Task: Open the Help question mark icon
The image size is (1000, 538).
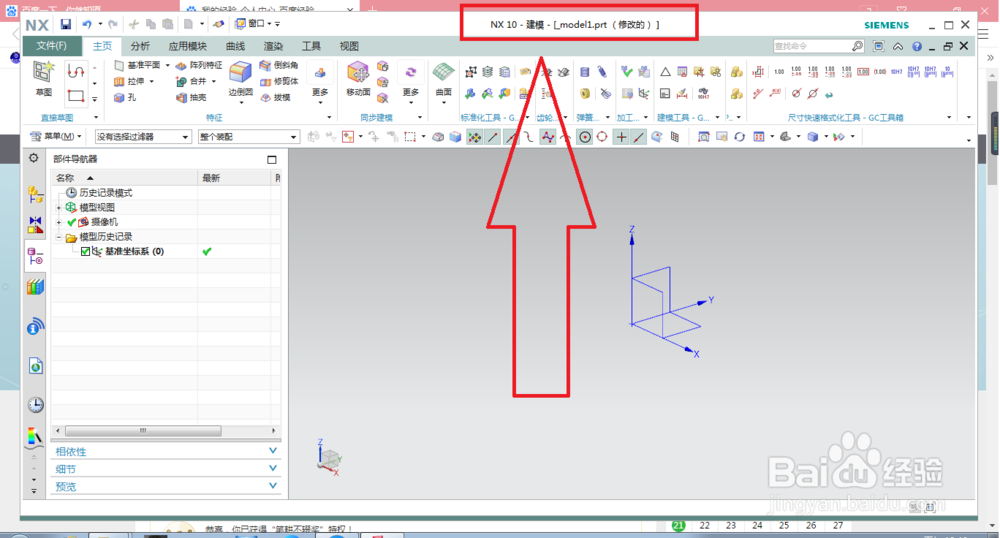Action: [x=916, y=46]
